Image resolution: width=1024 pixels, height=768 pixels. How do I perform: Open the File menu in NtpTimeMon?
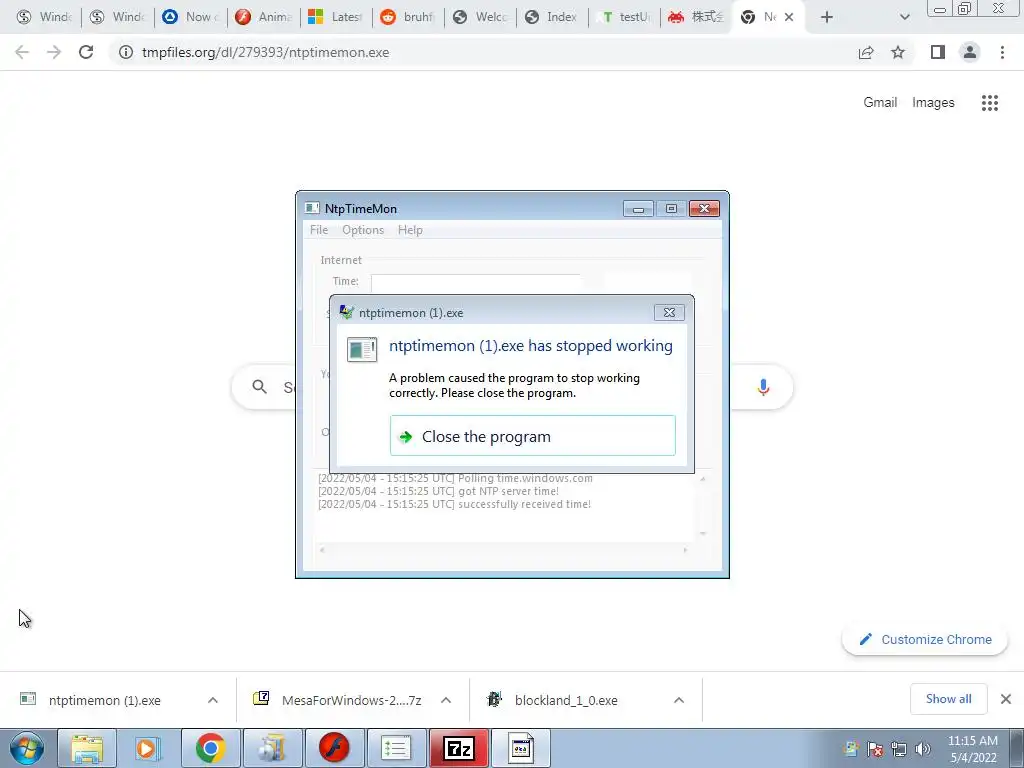pyautogui.click(x=319, y=230)
